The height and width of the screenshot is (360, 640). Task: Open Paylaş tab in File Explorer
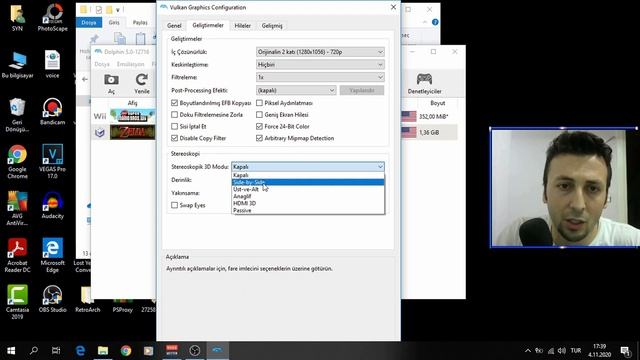[140, 22]
